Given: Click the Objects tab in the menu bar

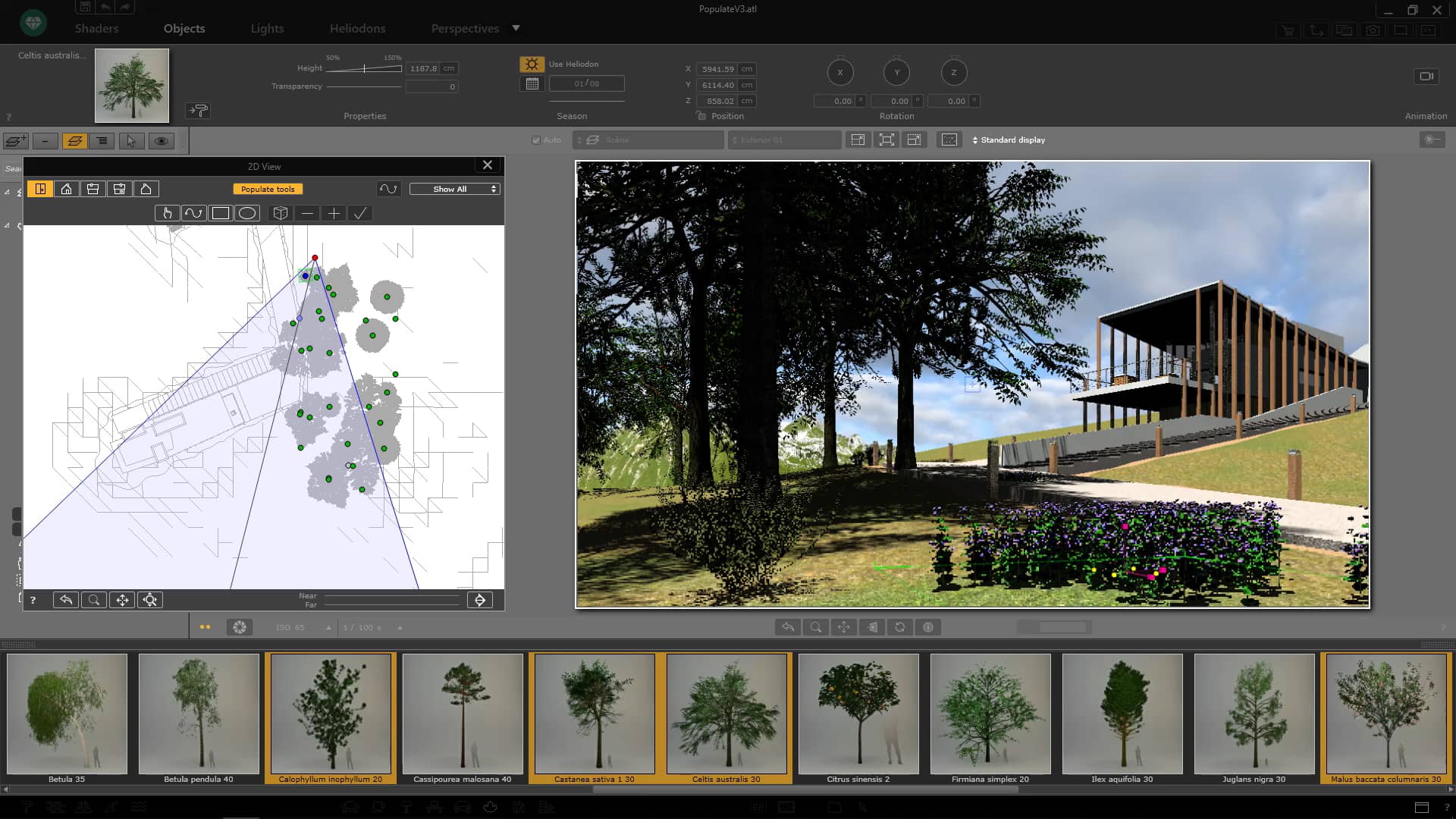Looking at the screenshot, I should (184, 28).
